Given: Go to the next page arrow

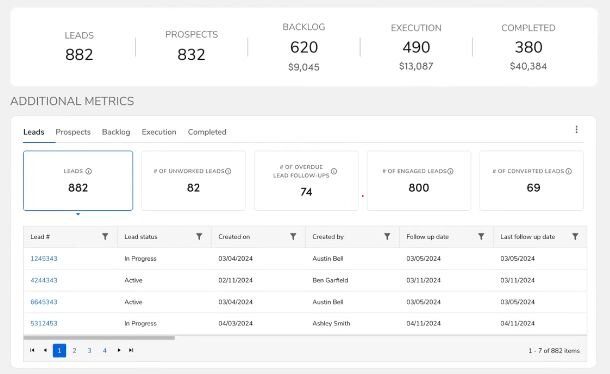Looking at the screenshot, I should pos(119,350).
